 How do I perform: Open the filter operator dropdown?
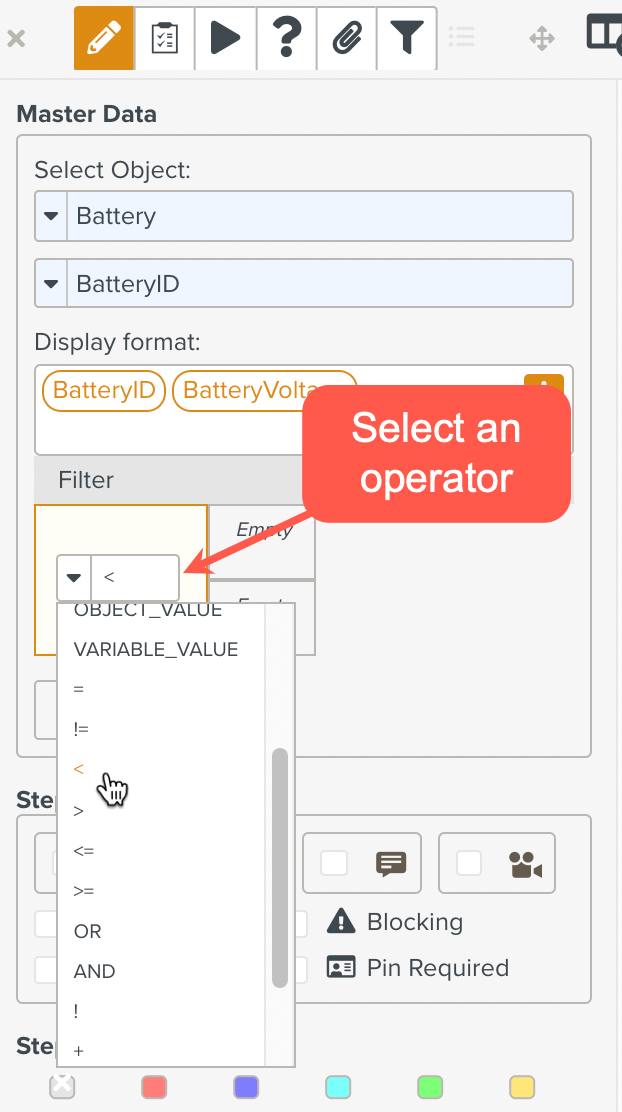[73, 577]
